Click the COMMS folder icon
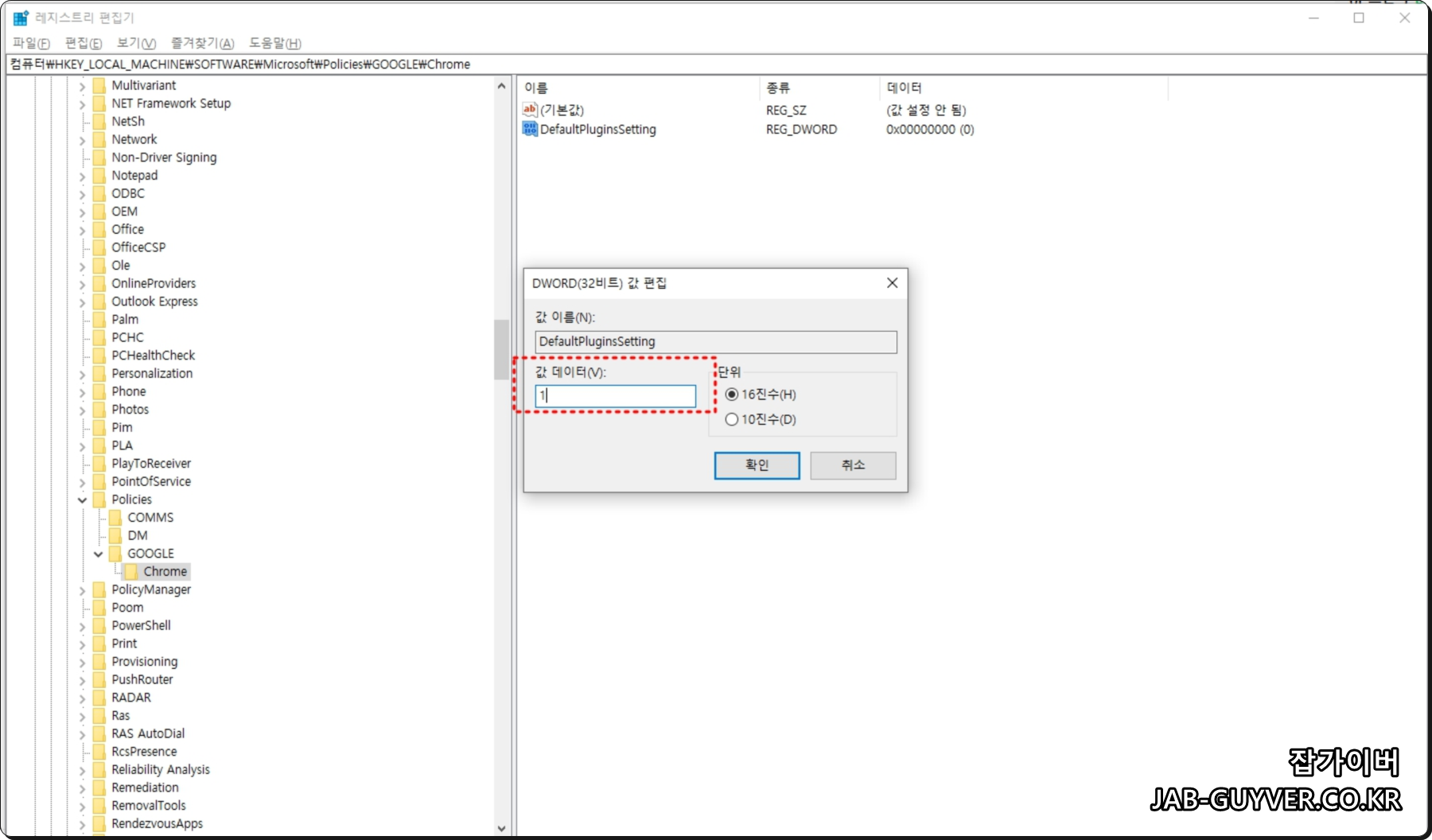The height and width of the screenshot is (840, 1432). [x=115, y=517]
